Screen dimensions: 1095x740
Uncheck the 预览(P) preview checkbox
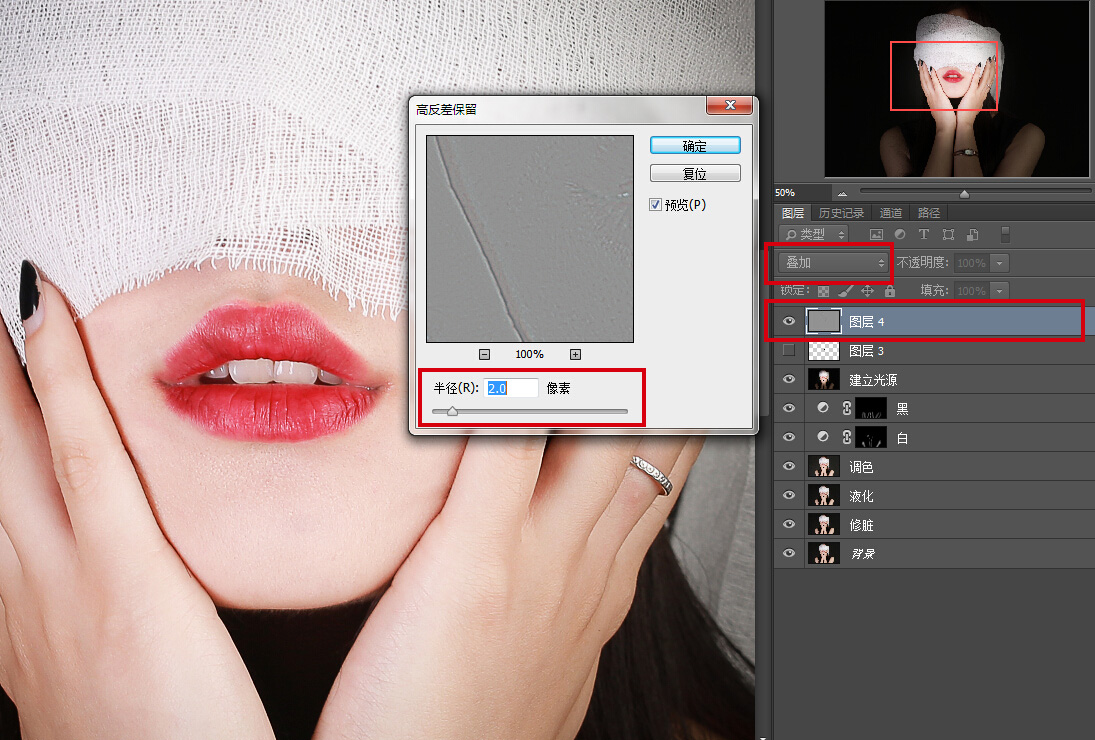[x=655, y=205]
